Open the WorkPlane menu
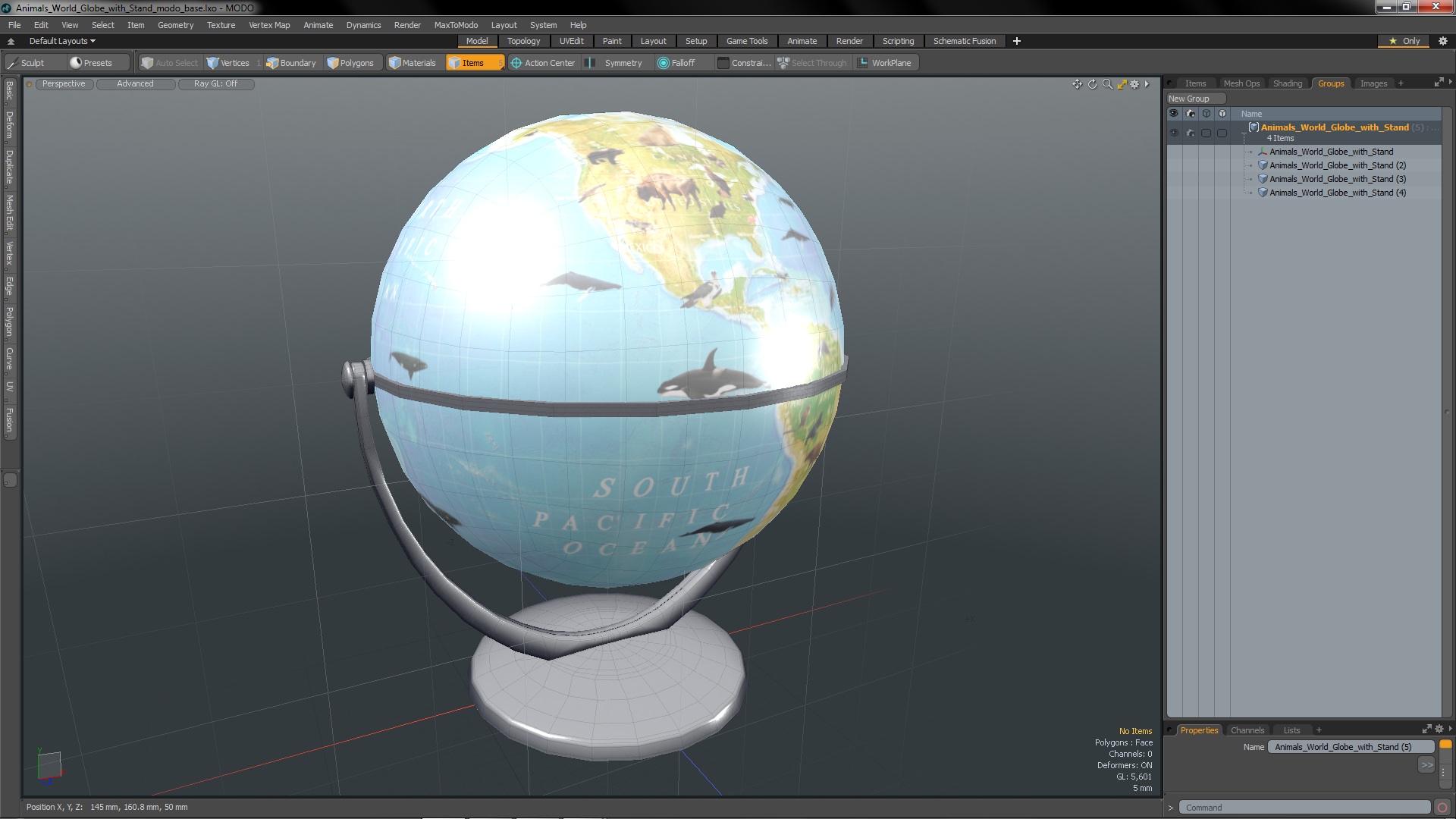The image size is (1456, 819). (884, 63)
